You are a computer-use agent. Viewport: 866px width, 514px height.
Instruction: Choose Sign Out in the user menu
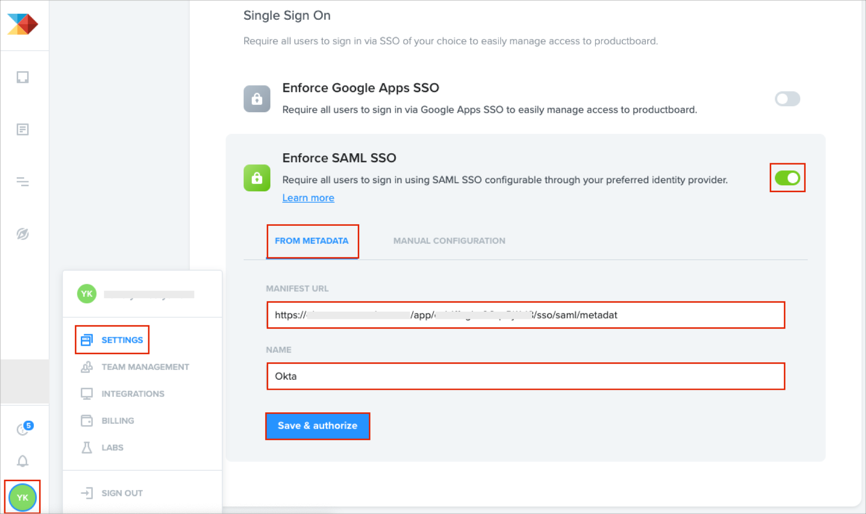tap(121, 493)
